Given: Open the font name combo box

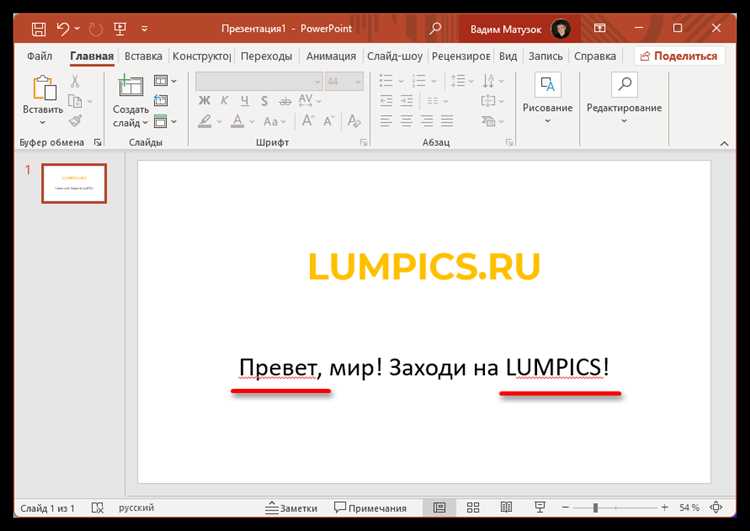Looking at the screenshot, I should tap(259, 82).
